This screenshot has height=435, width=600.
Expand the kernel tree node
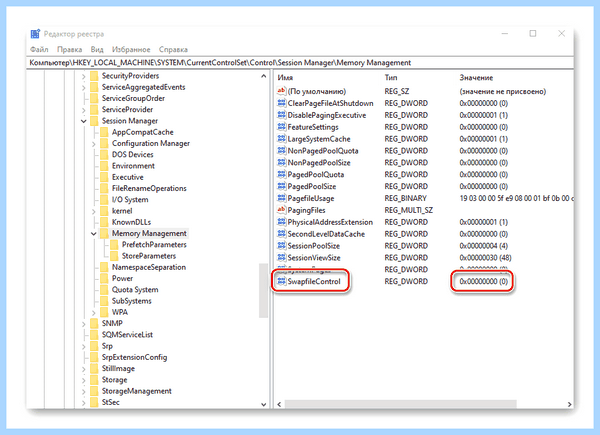(94, 211)
